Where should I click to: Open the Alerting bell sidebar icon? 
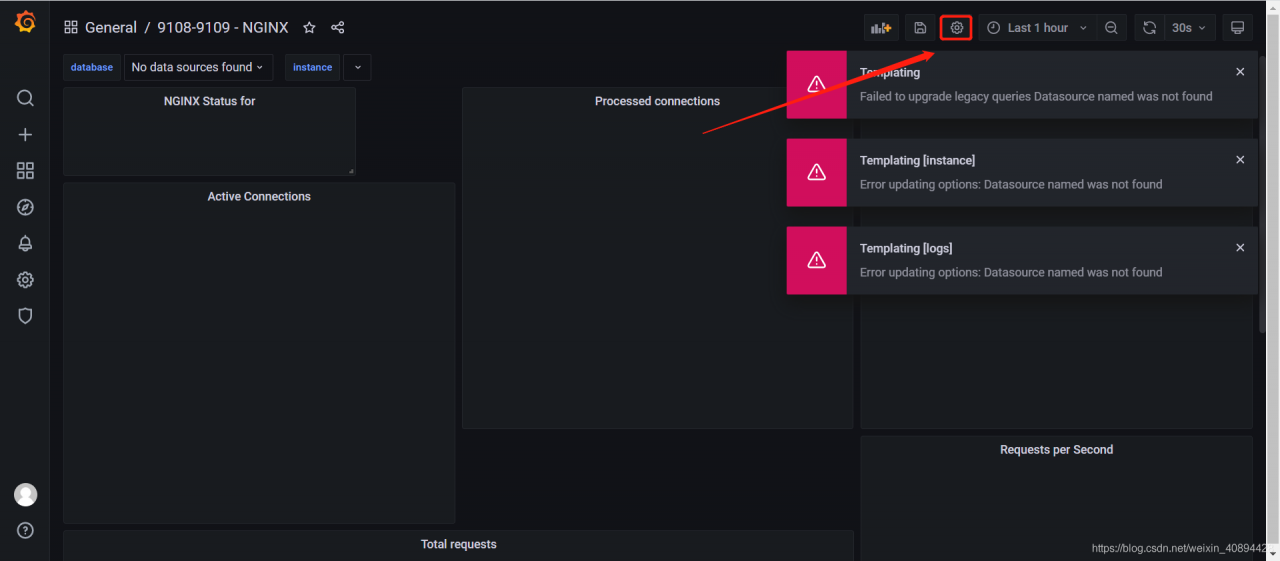tap(25, 243)
